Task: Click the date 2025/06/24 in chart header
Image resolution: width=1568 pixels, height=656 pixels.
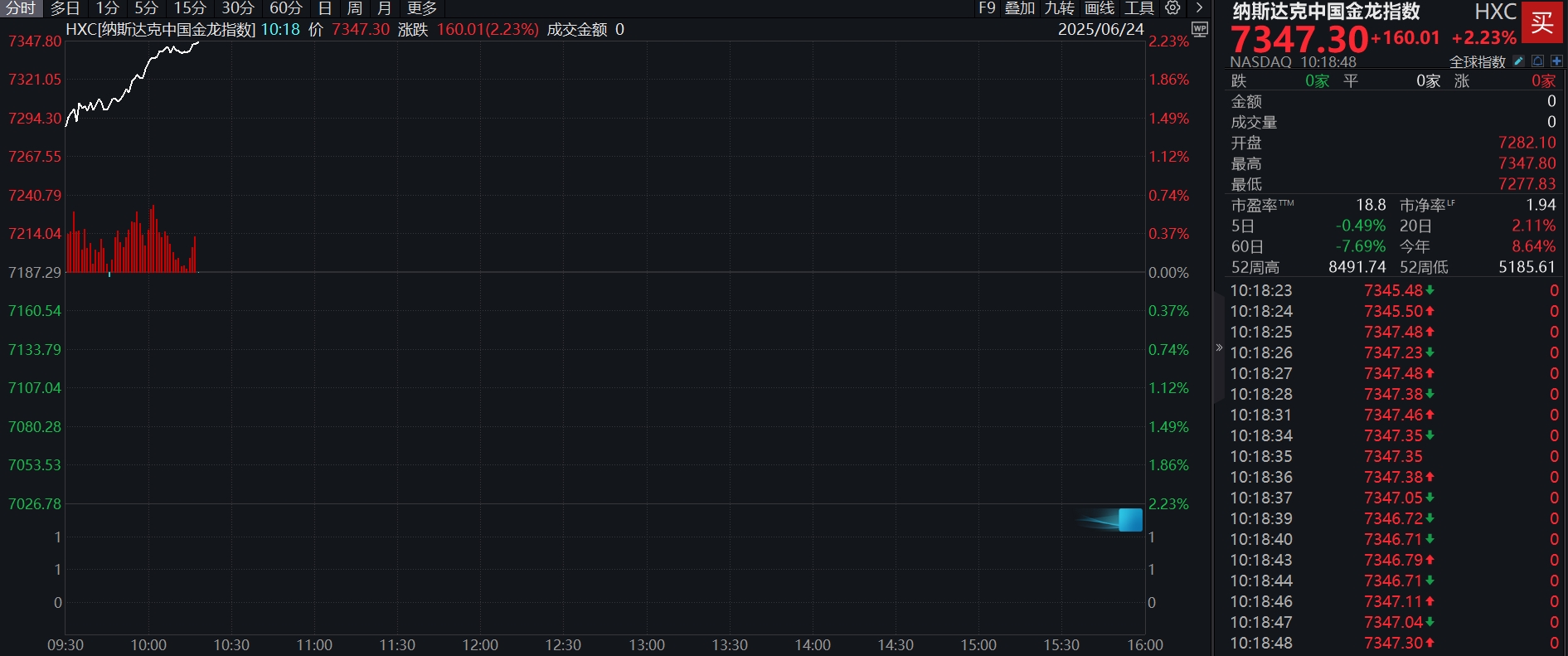Action: [x=1100, y=29]
